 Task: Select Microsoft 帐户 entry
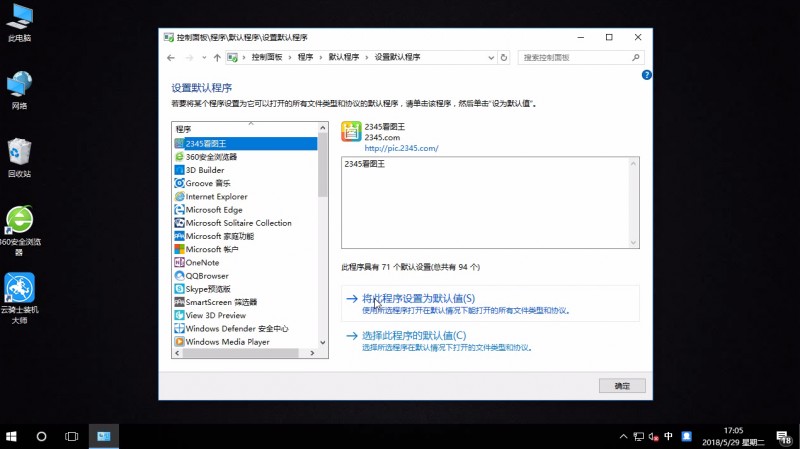pyautogui.click(x=245, y=250)
